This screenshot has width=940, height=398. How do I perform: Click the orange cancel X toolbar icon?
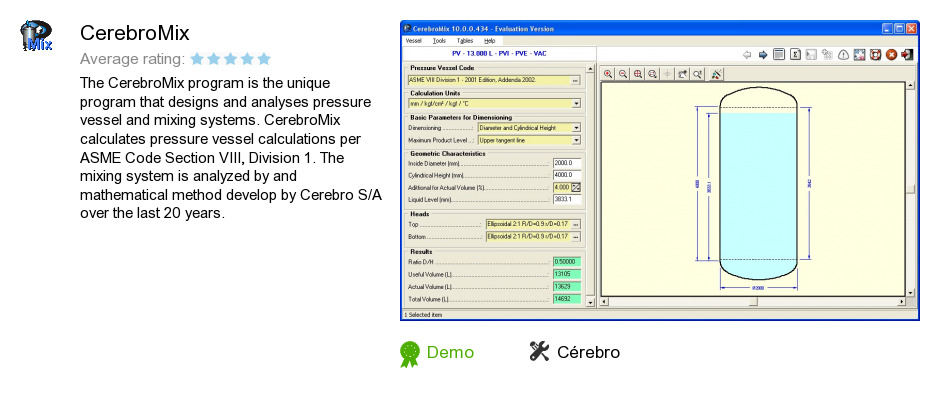[891, 55]
